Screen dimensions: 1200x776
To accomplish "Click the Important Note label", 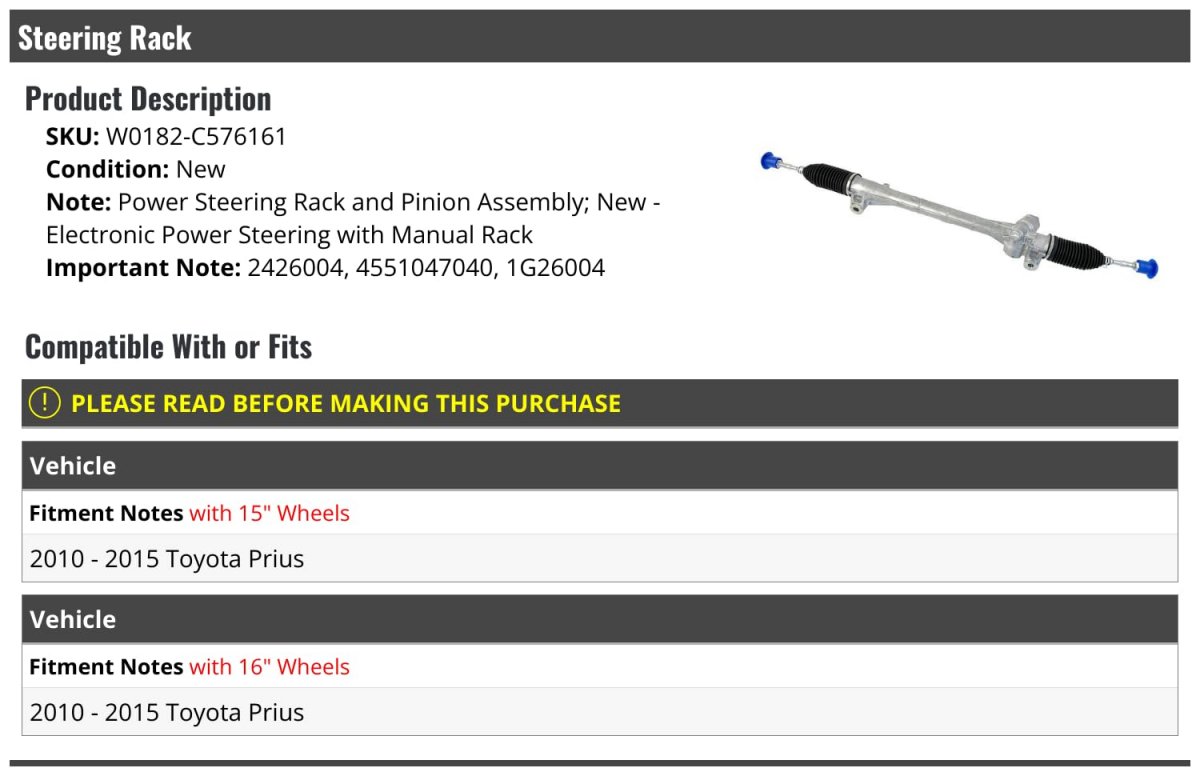I will pyautogui.click(x=144, y=268).
